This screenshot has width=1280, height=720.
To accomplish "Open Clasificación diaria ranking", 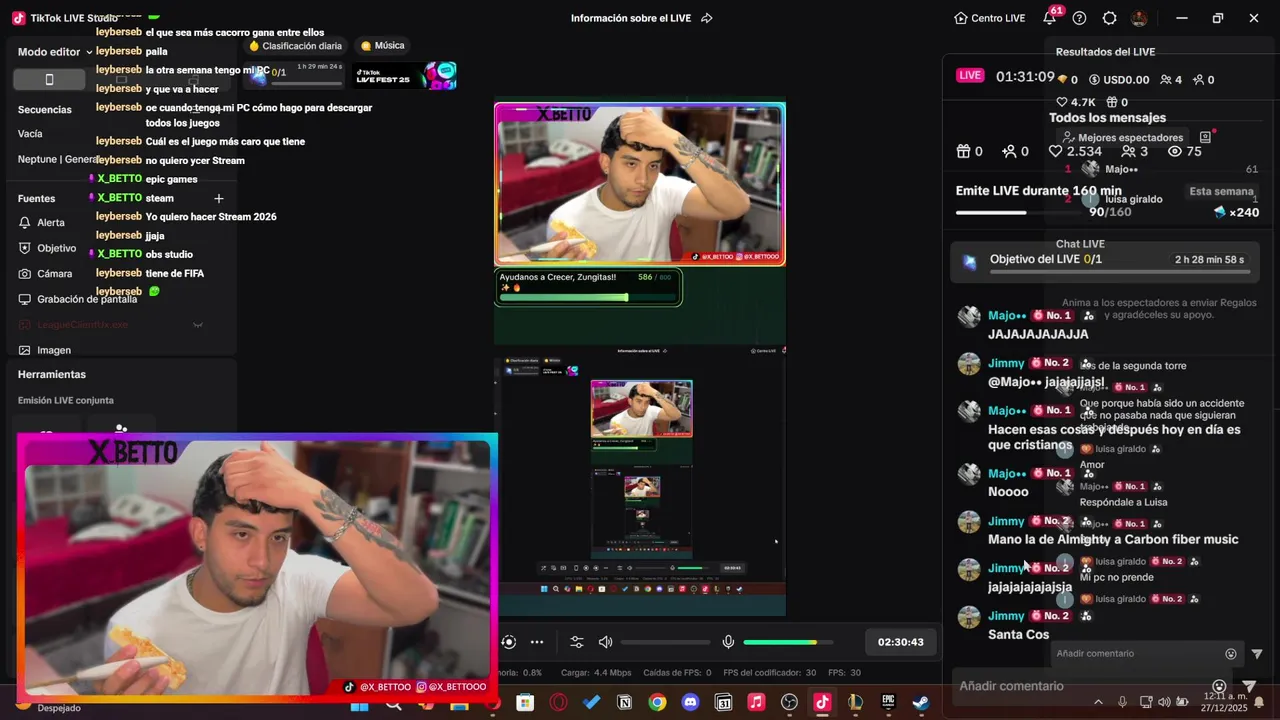I will [x=295, y=46].
